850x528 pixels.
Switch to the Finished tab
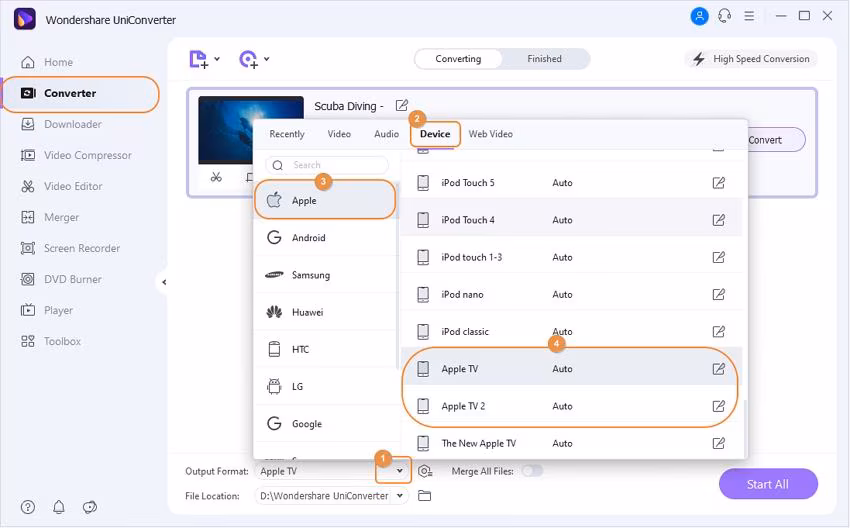tap(544, 59)
